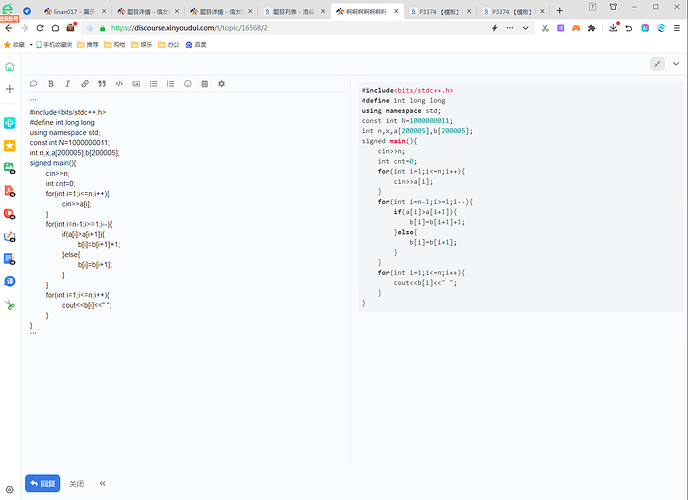Open the red PDF tool sidebar icon

pos(10,191)
